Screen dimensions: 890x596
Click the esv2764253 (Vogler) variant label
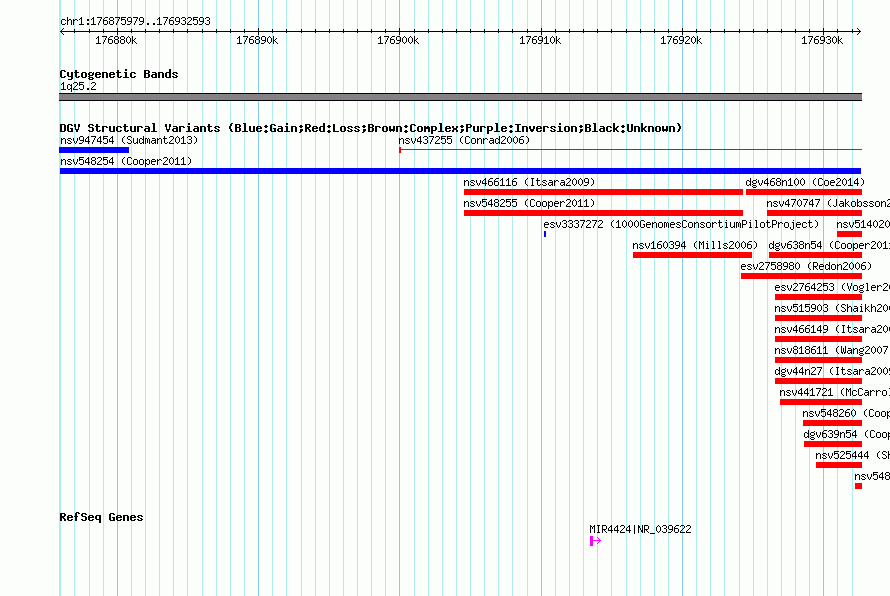point(832,287)
